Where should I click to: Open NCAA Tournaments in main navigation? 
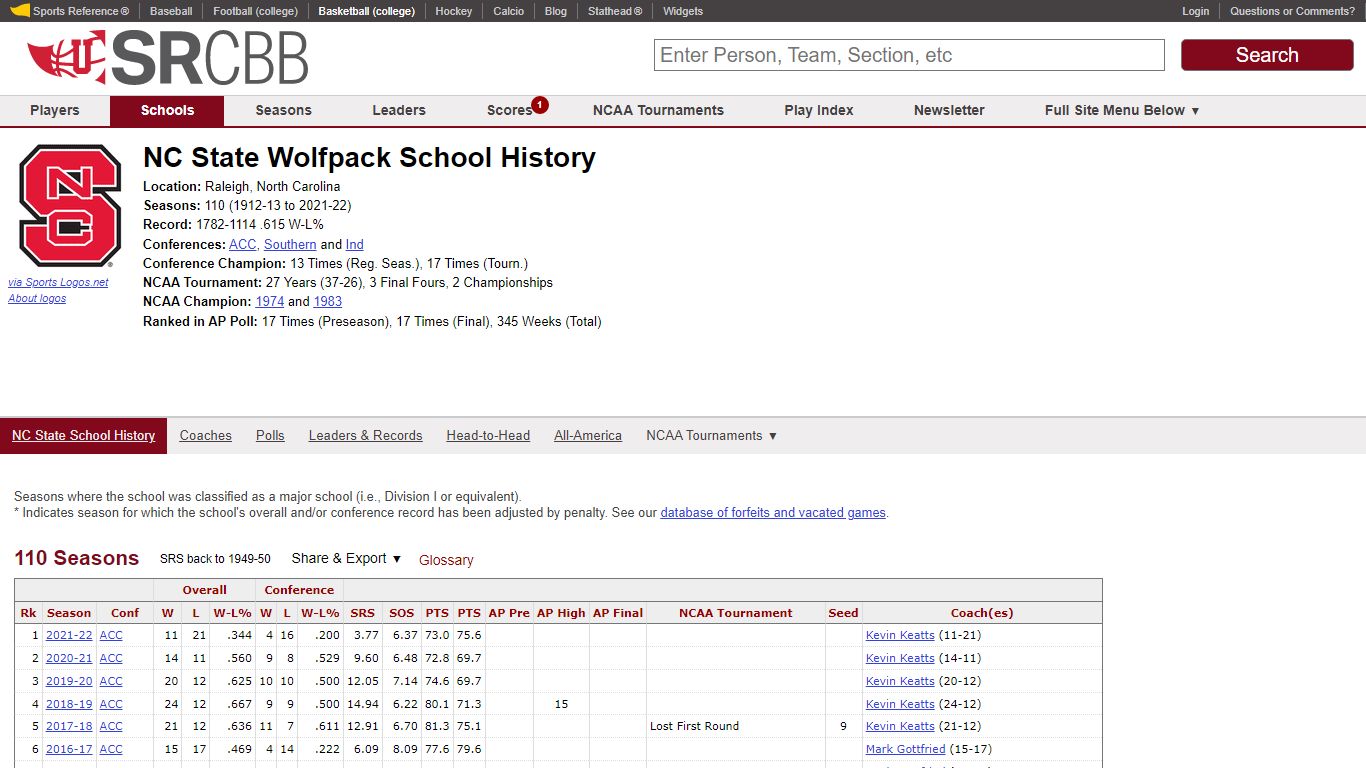click(x=658, y=110)
